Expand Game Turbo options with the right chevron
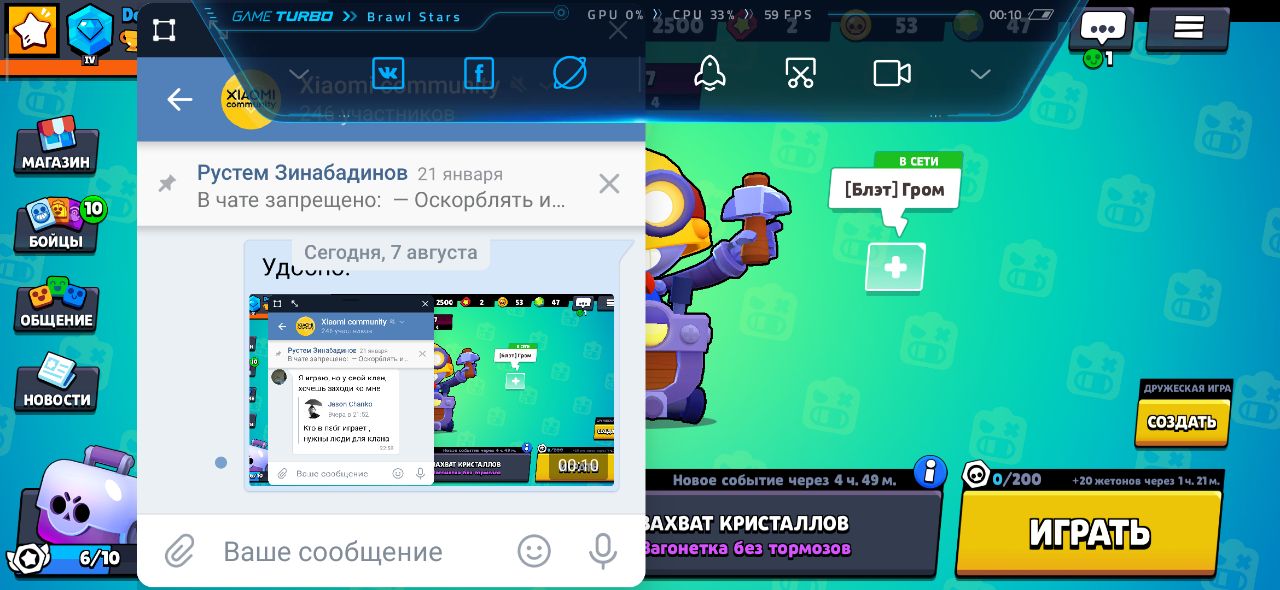This screenshot has height=590, width=1280. 981,74
